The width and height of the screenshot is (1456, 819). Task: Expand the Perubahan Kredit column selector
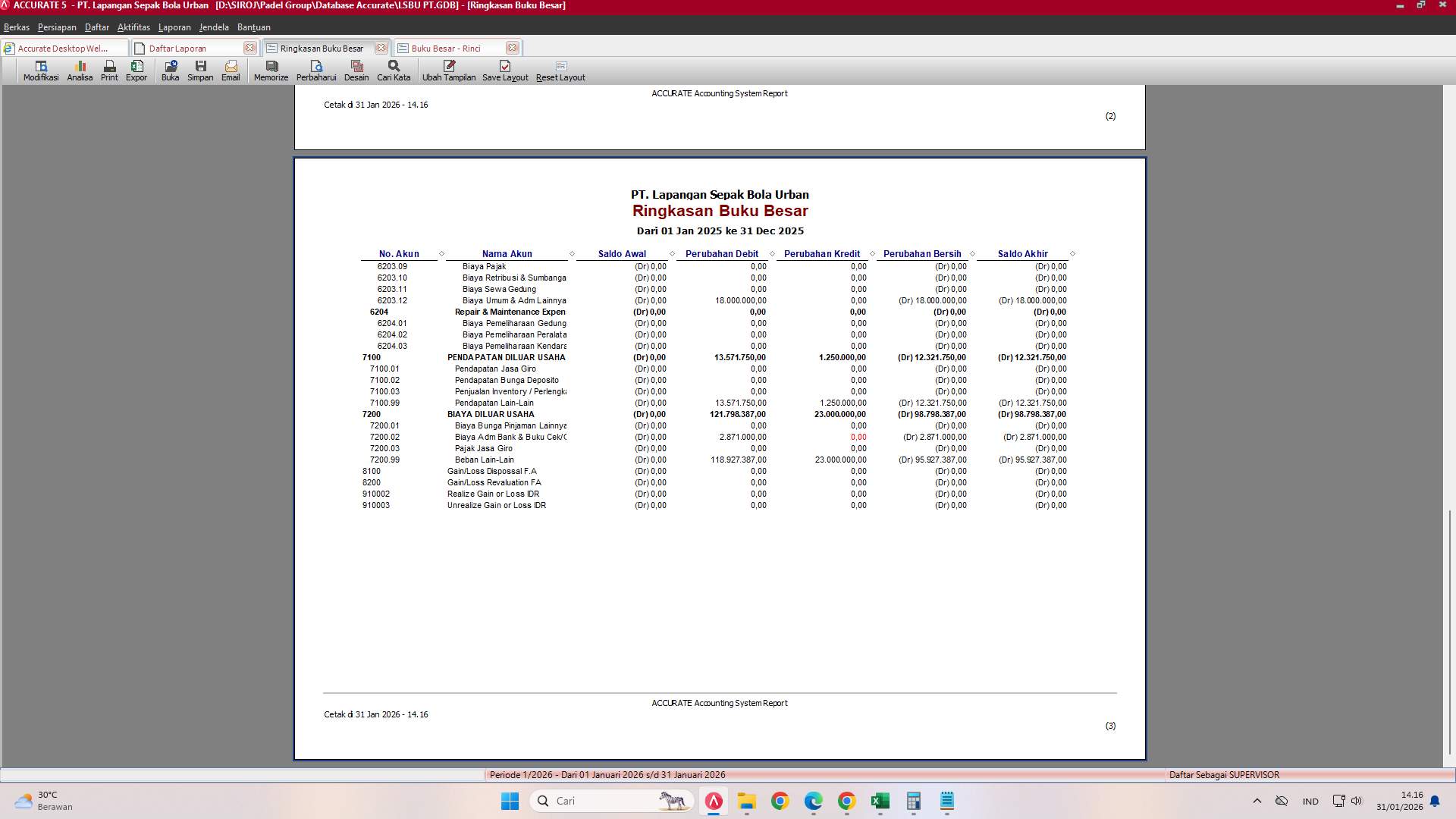871,253
